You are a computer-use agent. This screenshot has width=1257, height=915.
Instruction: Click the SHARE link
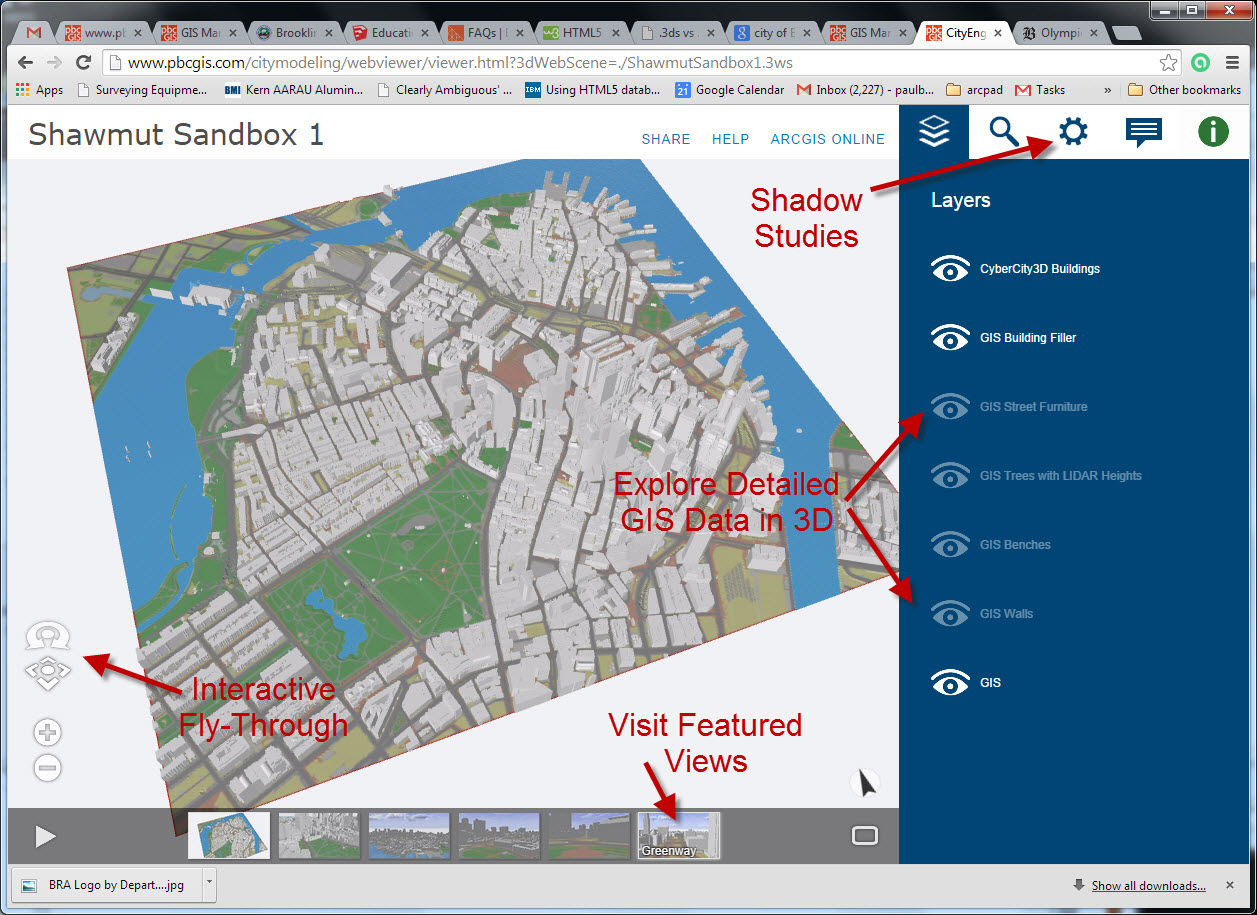pyautogui.click(x=666, y=139)
